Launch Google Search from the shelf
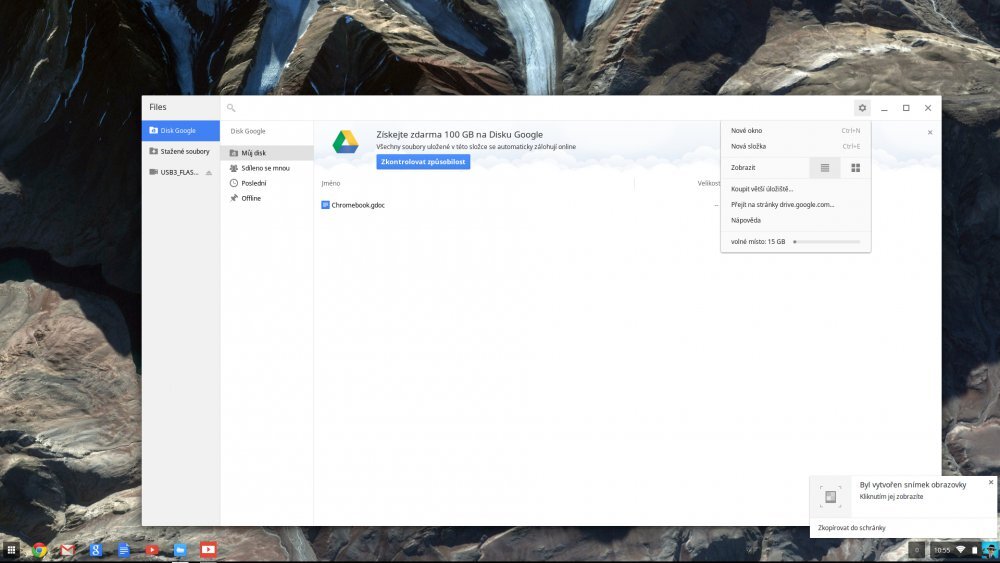Screen dimensions: 1000x563 coord(96,550)
